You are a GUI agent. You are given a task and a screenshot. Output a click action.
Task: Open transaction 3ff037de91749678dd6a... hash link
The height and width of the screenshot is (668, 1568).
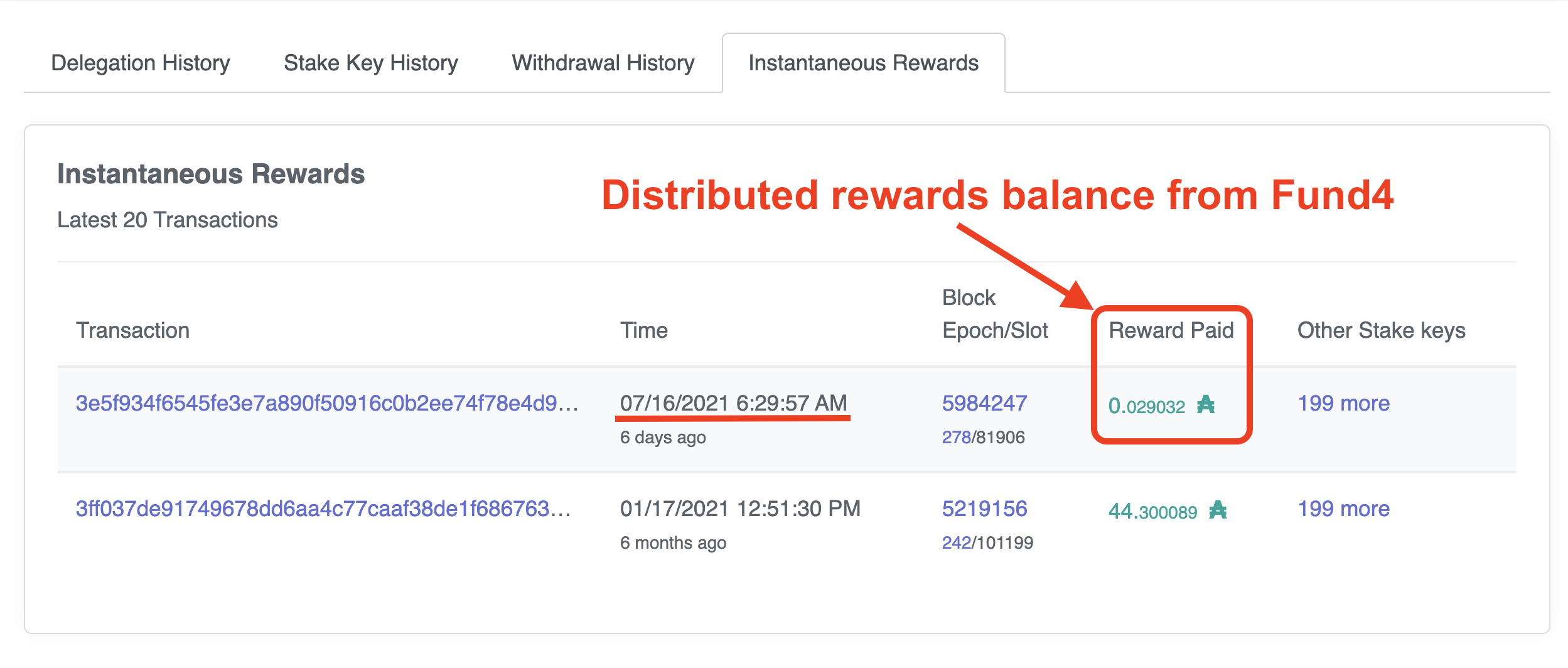(x=323, y=509)
